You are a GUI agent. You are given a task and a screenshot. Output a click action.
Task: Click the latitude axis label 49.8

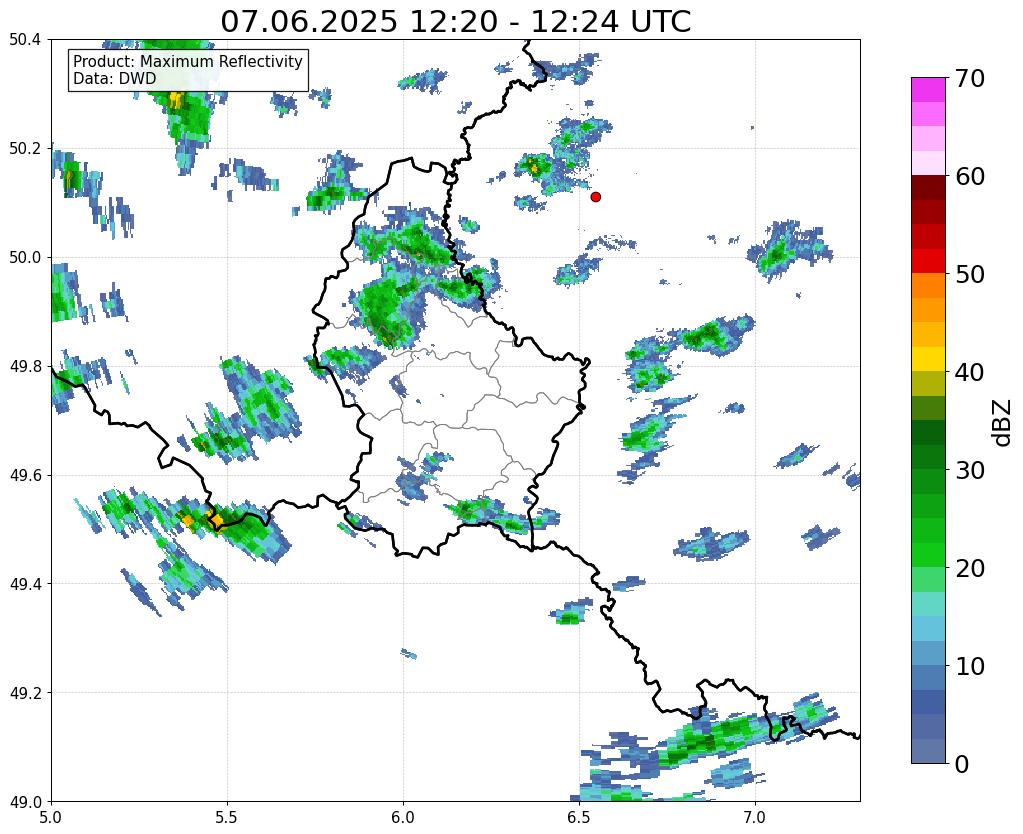[25, 366]
